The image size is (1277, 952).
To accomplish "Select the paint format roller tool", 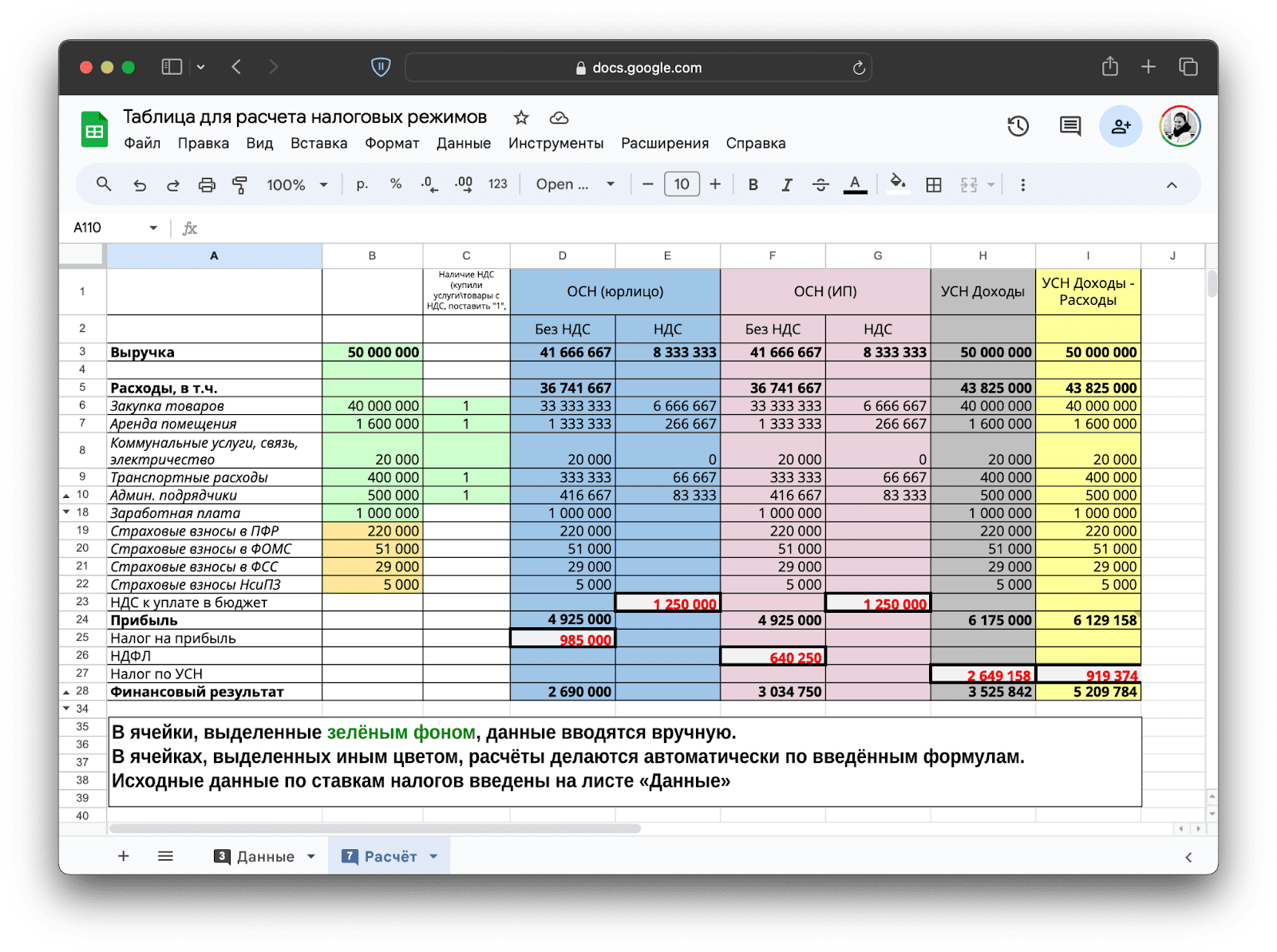I will pos(239,185).
